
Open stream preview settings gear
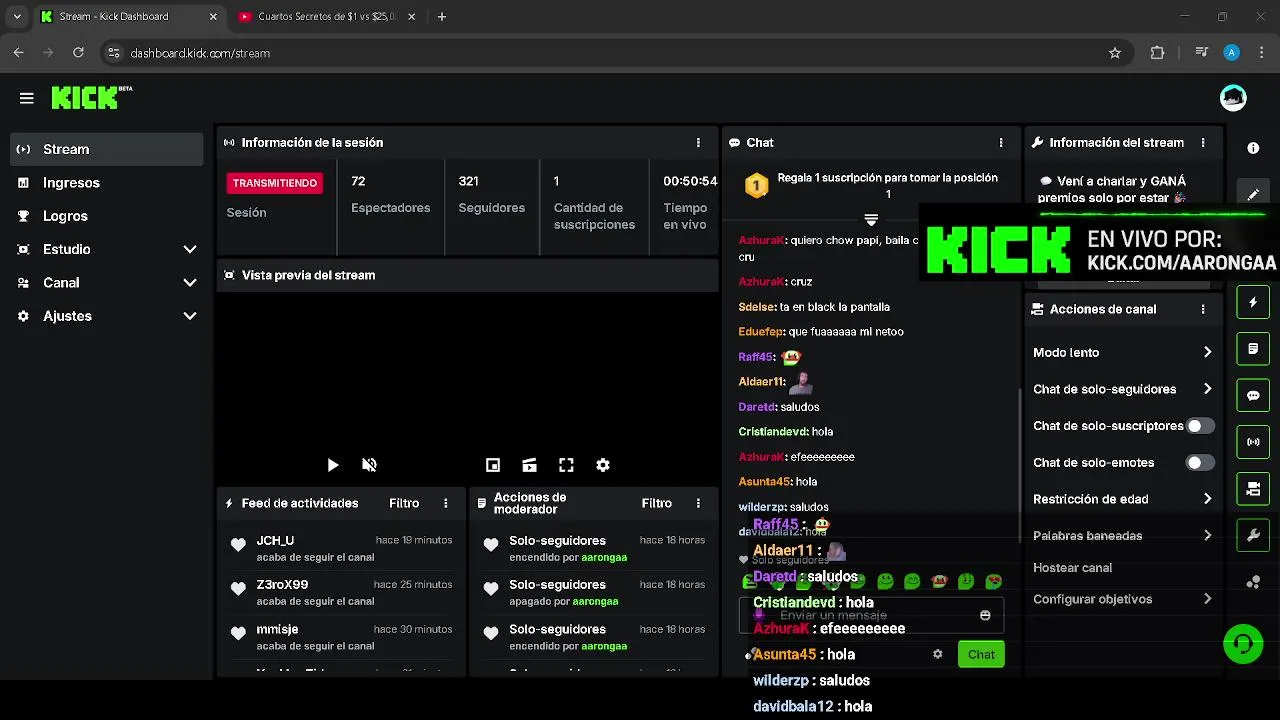603,465
